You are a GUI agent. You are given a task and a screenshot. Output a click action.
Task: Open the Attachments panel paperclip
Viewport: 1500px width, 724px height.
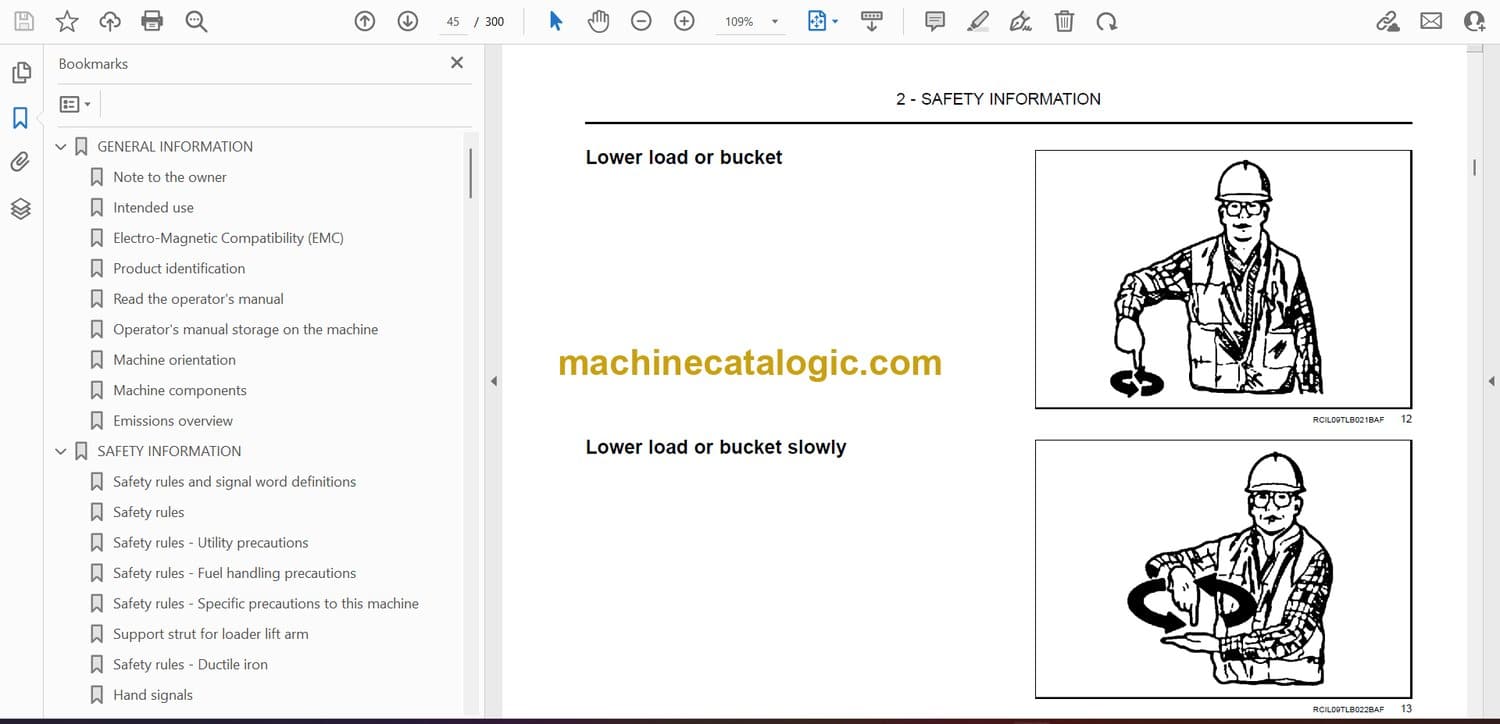coord(20,162)
